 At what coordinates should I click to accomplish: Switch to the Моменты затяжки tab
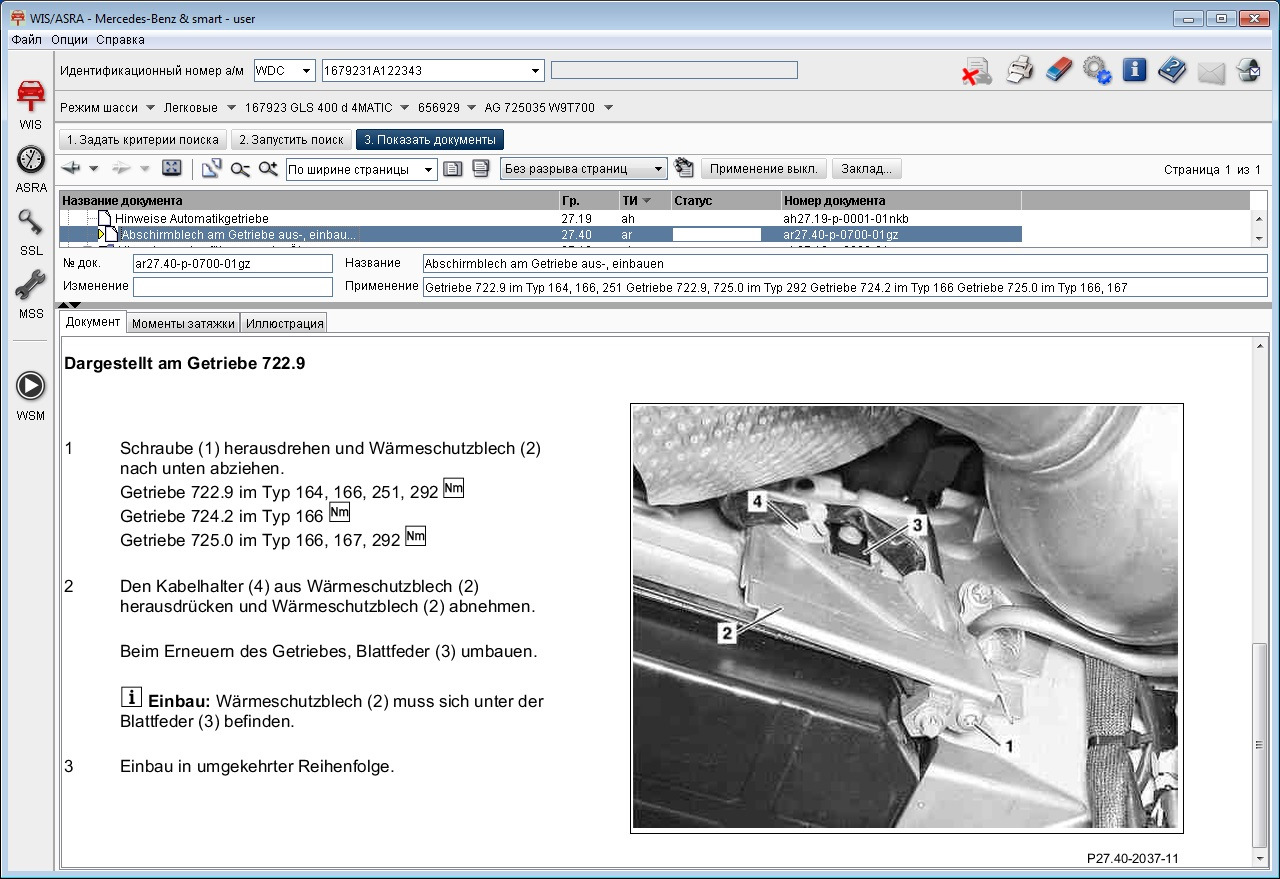click(x=183, y=323)
